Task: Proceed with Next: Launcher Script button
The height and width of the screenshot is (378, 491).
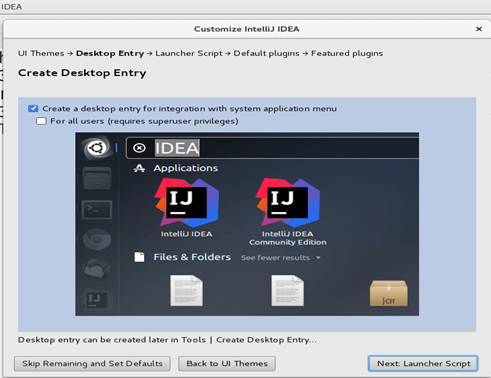Action: tap(423, 363)
